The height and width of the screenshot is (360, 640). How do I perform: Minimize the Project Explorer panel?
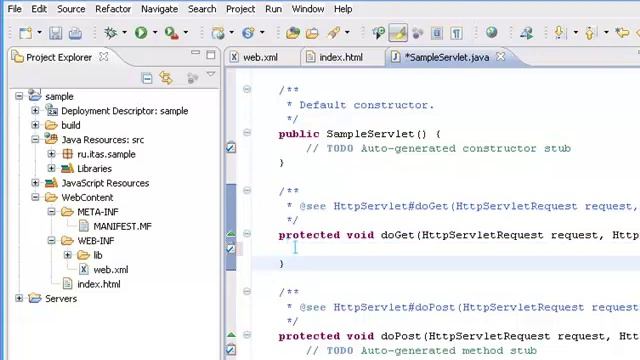(196, 53)
